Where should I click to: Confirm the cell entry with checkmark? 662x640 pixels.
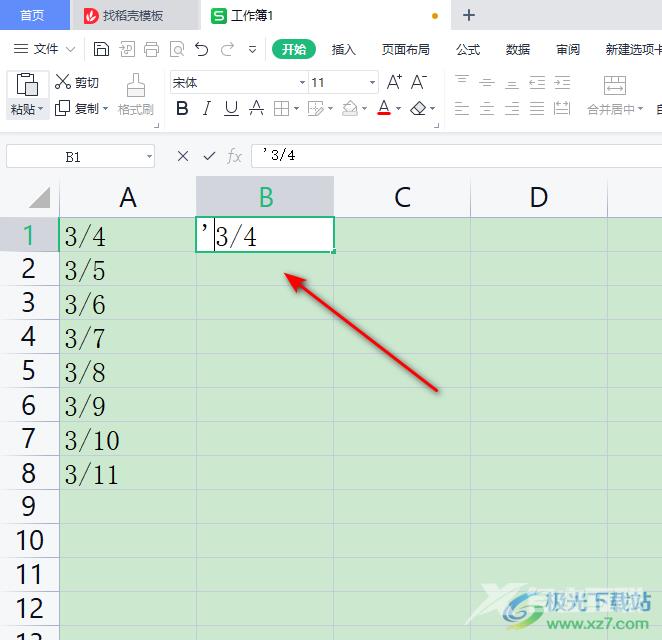(209, 156)
